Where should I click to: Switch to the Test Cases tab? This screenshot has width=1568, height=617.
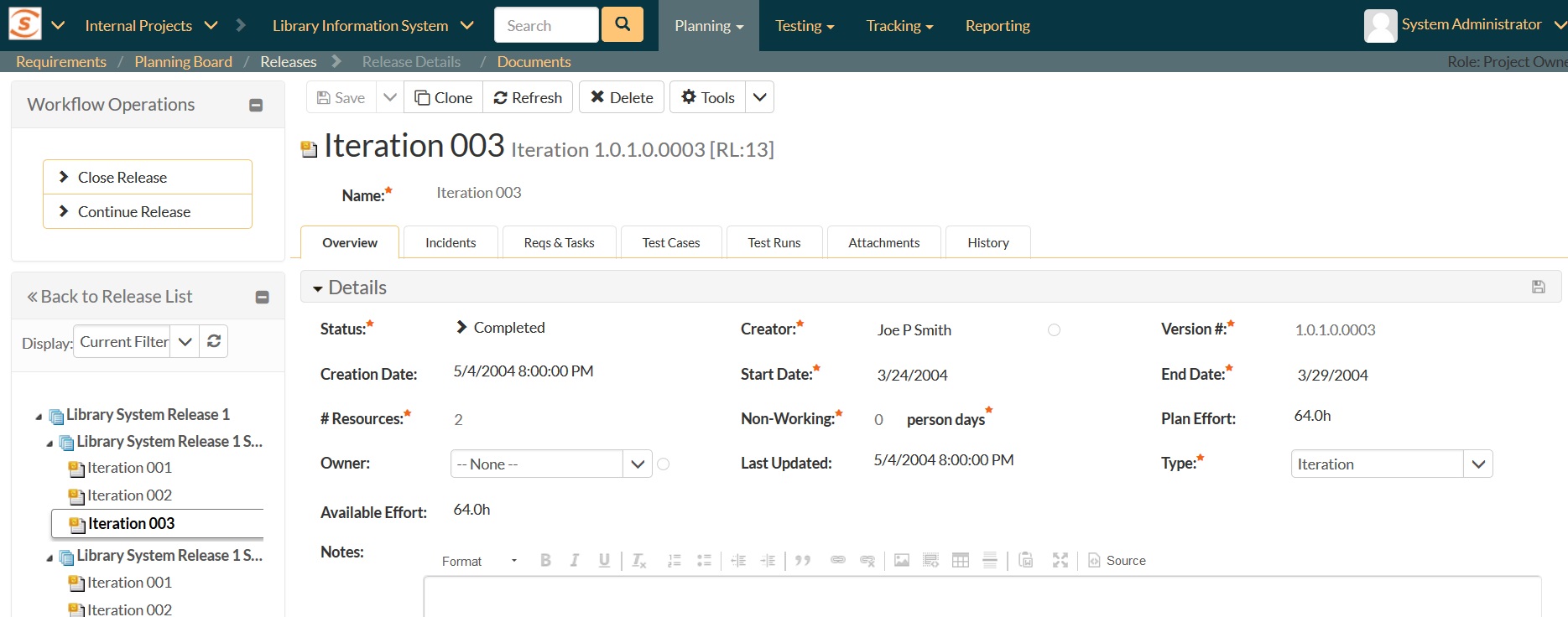671,242
